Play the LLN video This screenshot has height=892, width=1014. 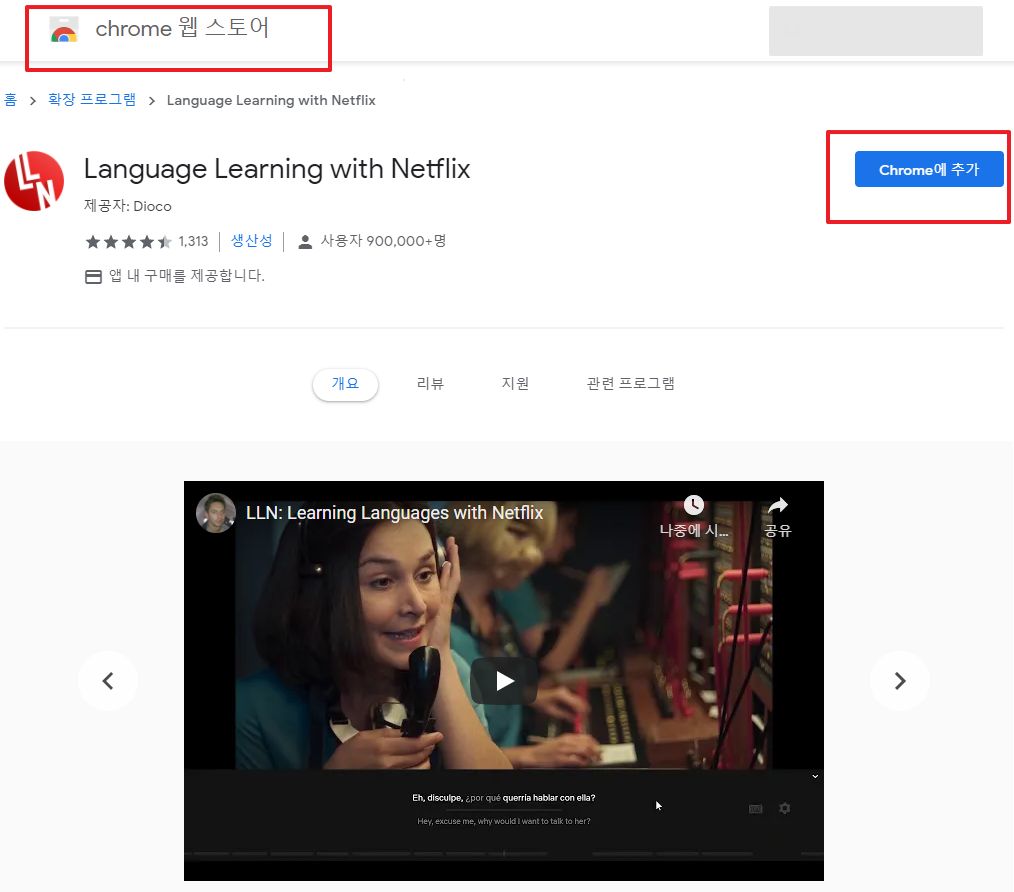pyautogui.click(x=504, y=680)
